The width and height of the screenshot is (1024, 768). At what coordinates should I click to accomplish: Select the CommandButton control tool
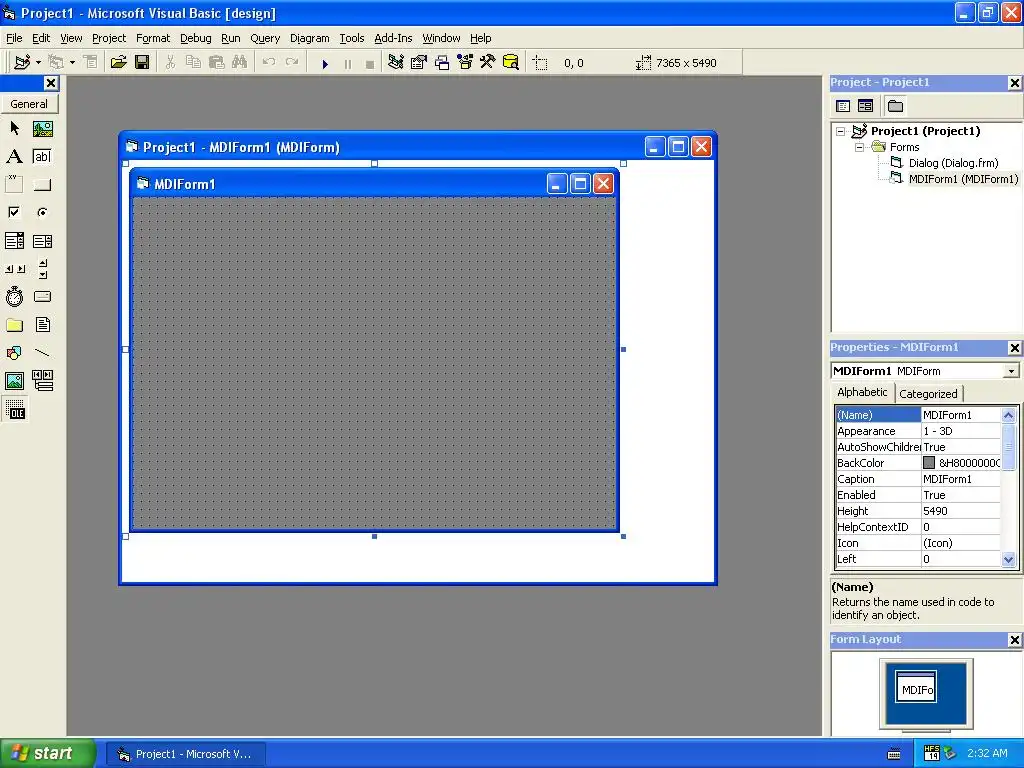pyautogui.click(x=42, y=184)
